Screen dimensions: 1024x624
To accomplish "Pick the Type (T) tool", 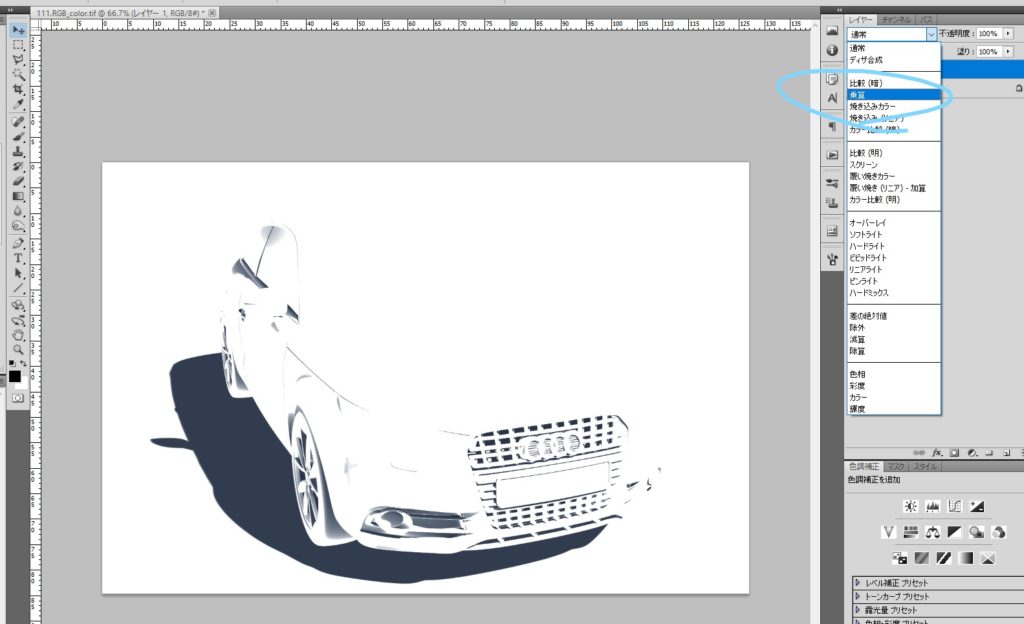I will tap(18, 258).
